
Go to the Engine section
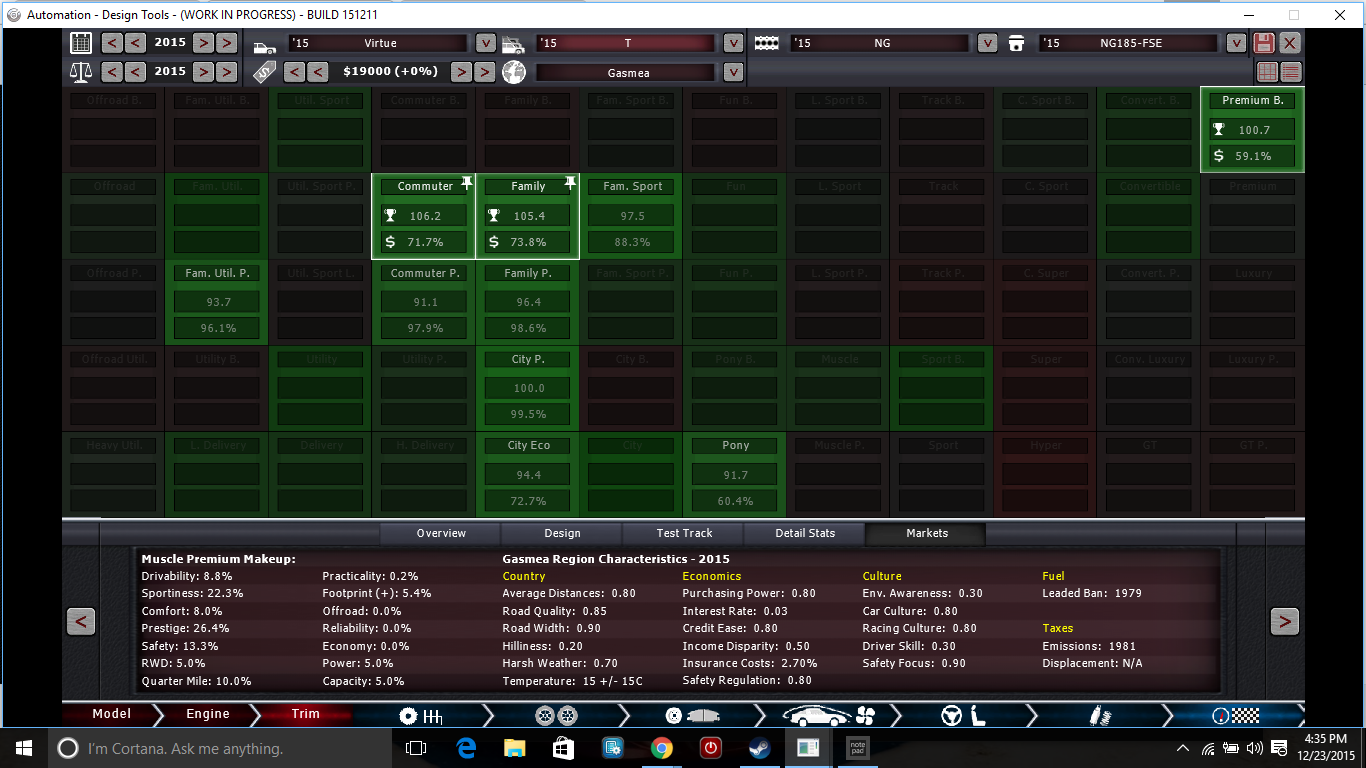[x=207, y=715]
